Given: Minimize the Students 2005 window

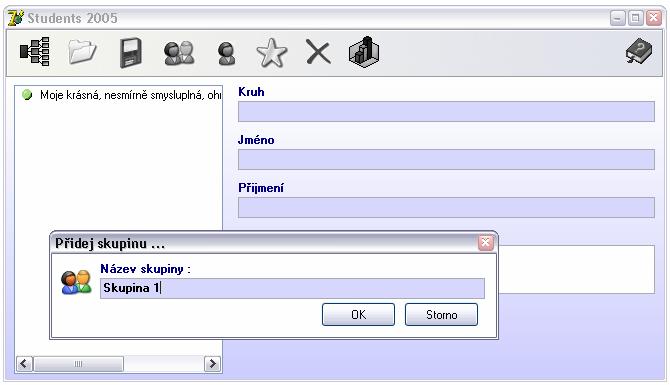Looking at the screenshot, I should pos(617,18).
